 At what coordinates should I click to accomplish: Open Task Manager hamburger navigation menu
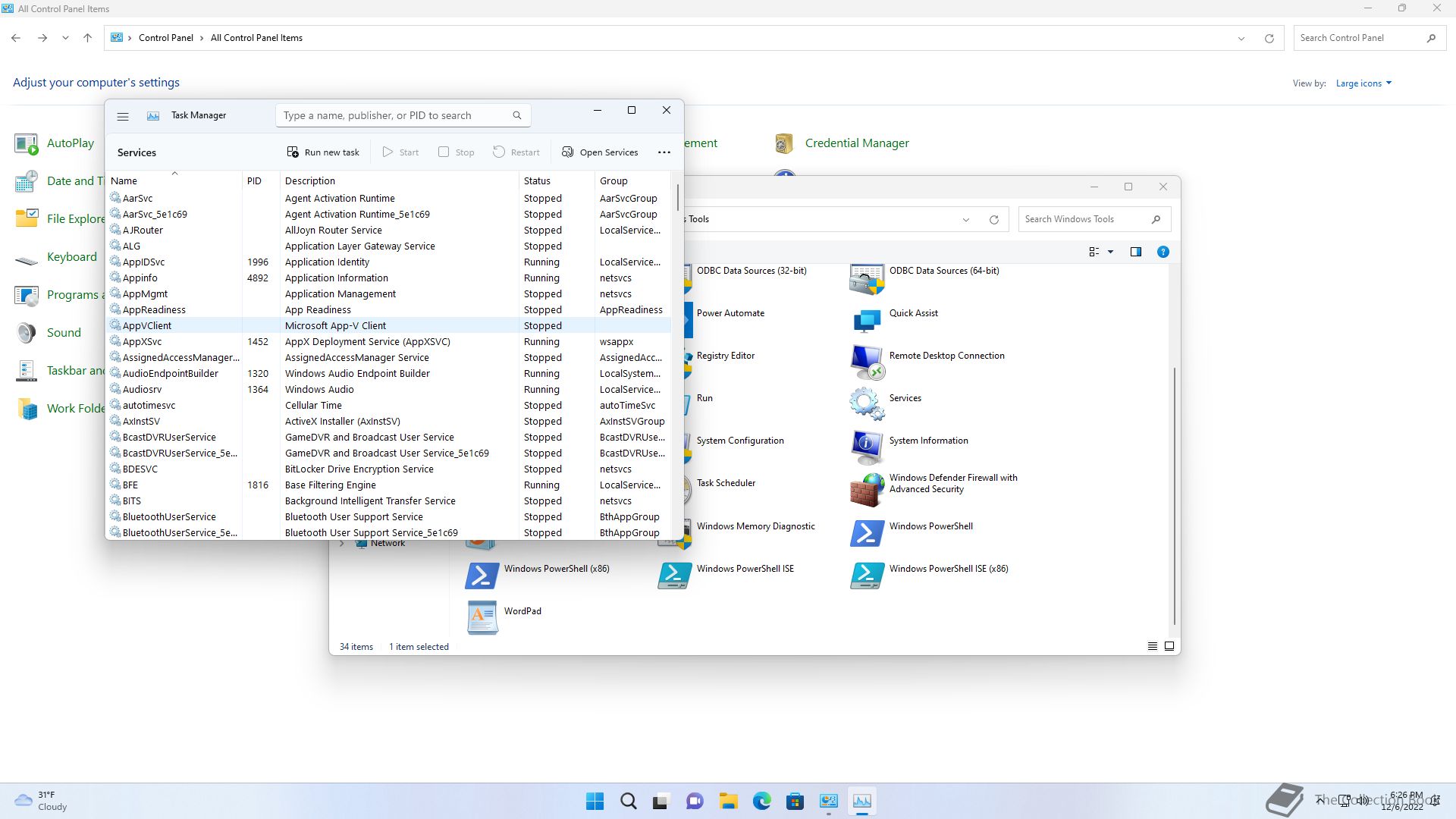pos(123,116)
